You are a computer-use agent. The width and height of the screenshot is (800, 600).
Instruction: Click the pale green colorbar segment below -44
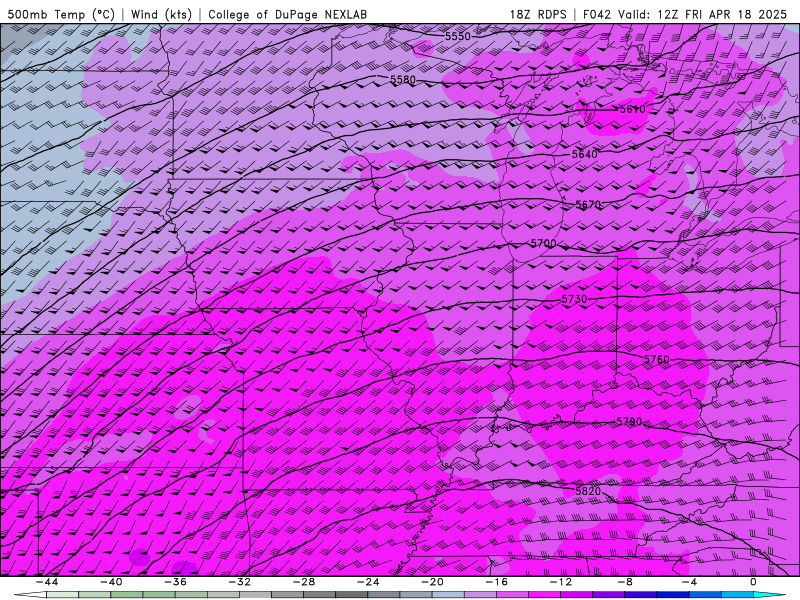(x=62, y=595)
